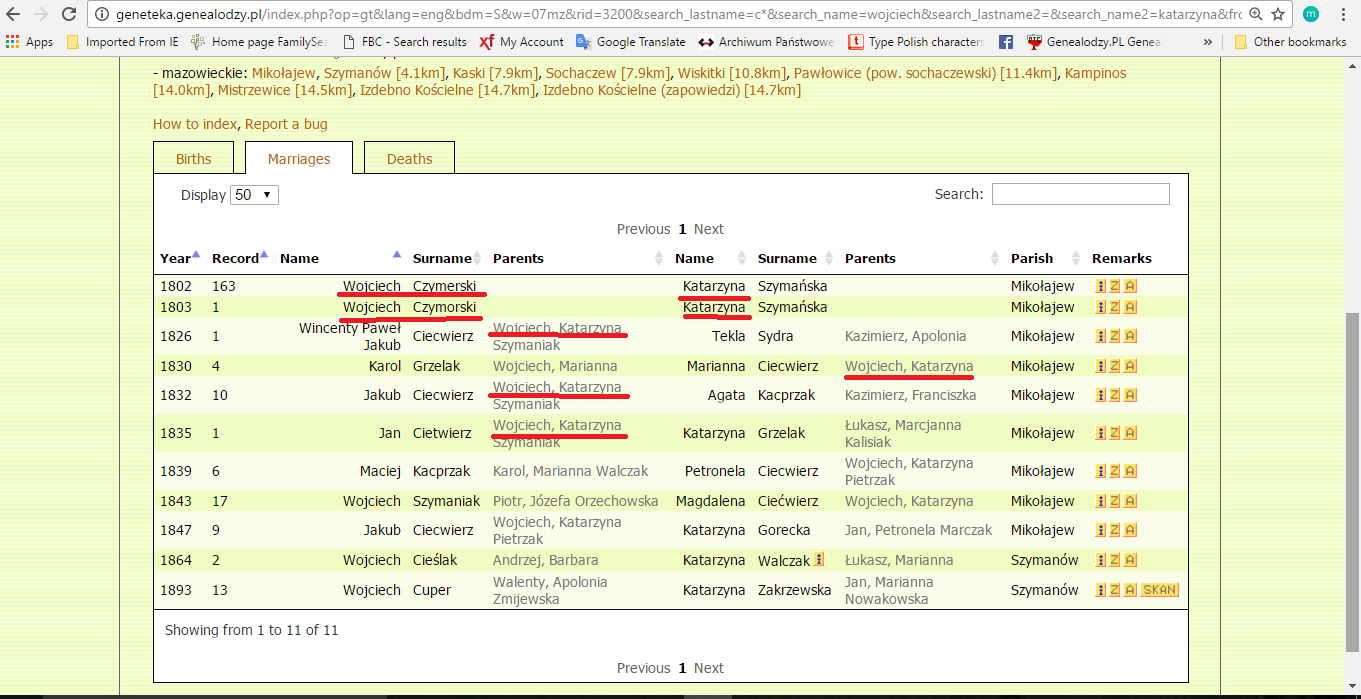Sort by the Parish column header
The image size is (1361, 699).
click(x=1040, y=258)
